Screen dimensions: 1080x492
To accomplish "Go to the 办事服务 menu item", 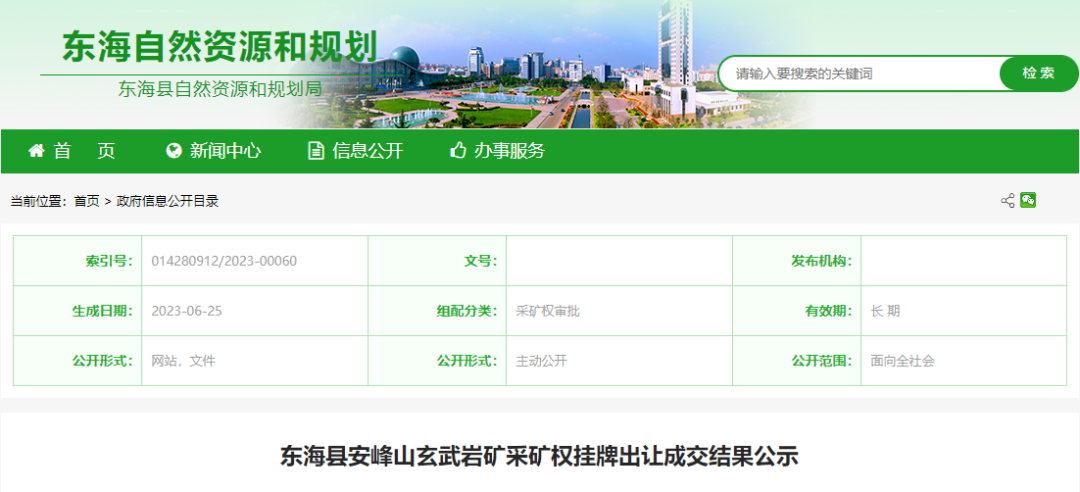I will [510, 151].
